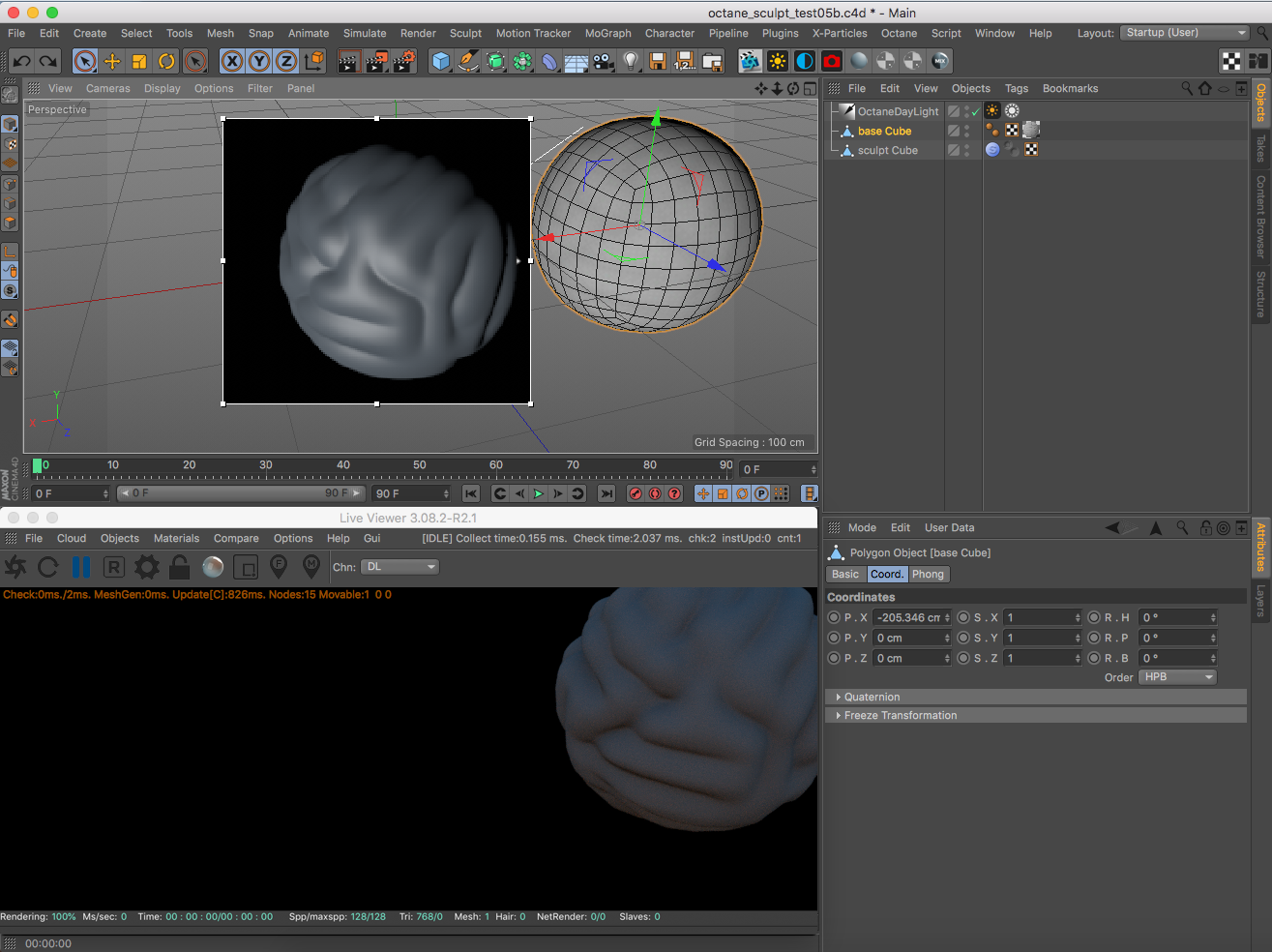Pause rendering in Live Viewer
Viewport: 1272px width, 952px height.
[81, 567]
